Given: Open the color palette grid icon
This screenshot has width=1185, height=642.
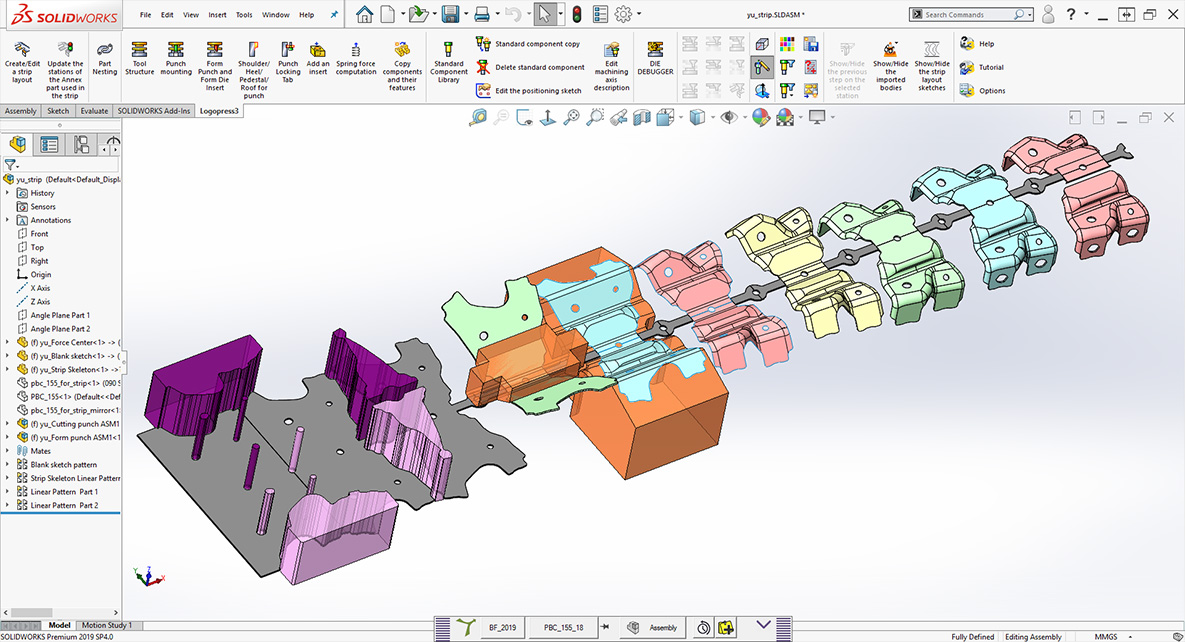Looking at the screenshot, I should (787, 44).
